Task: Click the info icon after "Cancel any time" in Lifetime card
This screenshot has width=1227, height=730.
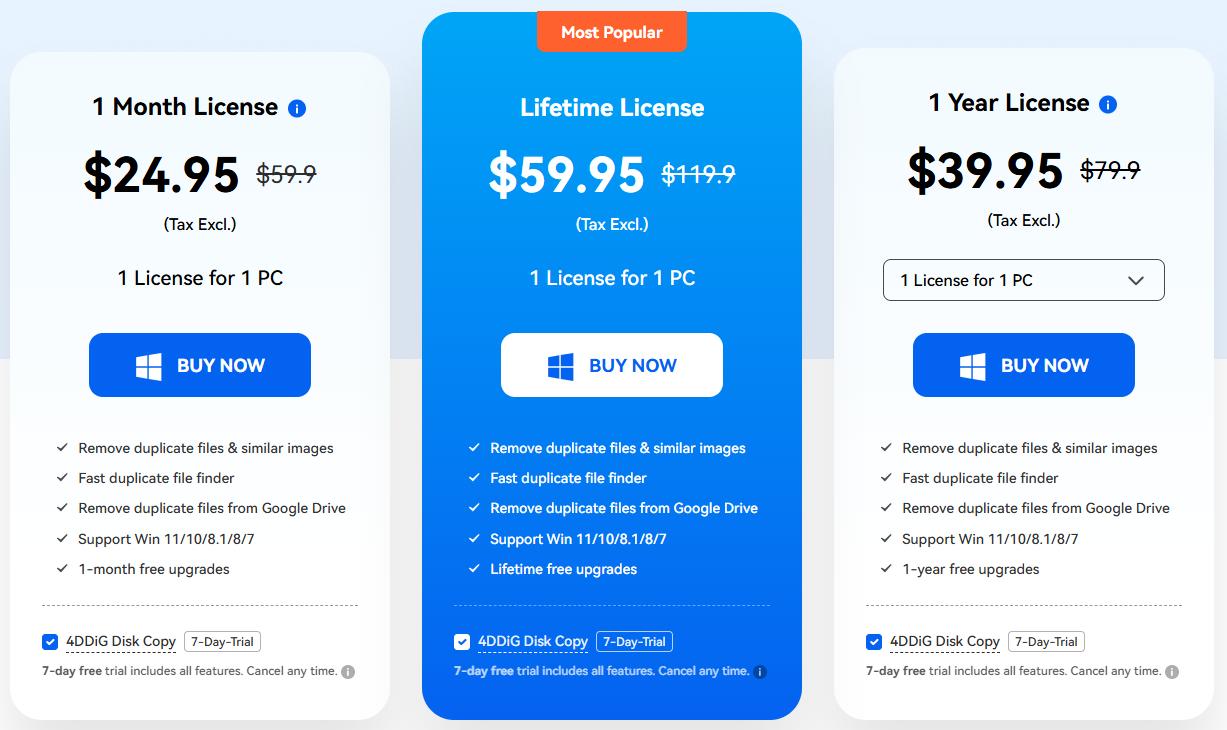Action: click(x=760, y=671)
